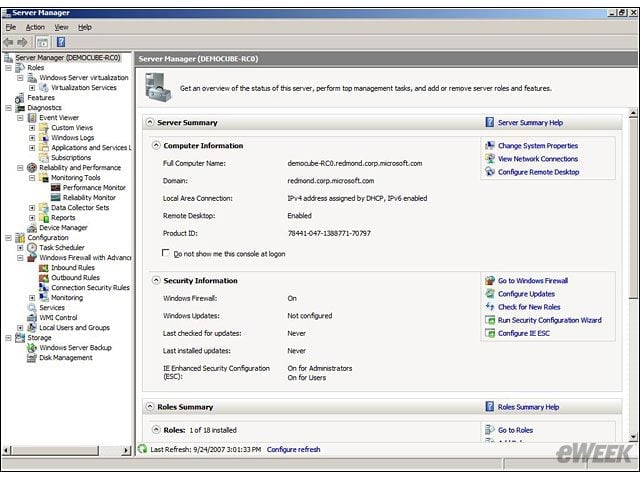Click the Inbound Rules icon
The image size is (640, 480).
click(x=44, y=268)
